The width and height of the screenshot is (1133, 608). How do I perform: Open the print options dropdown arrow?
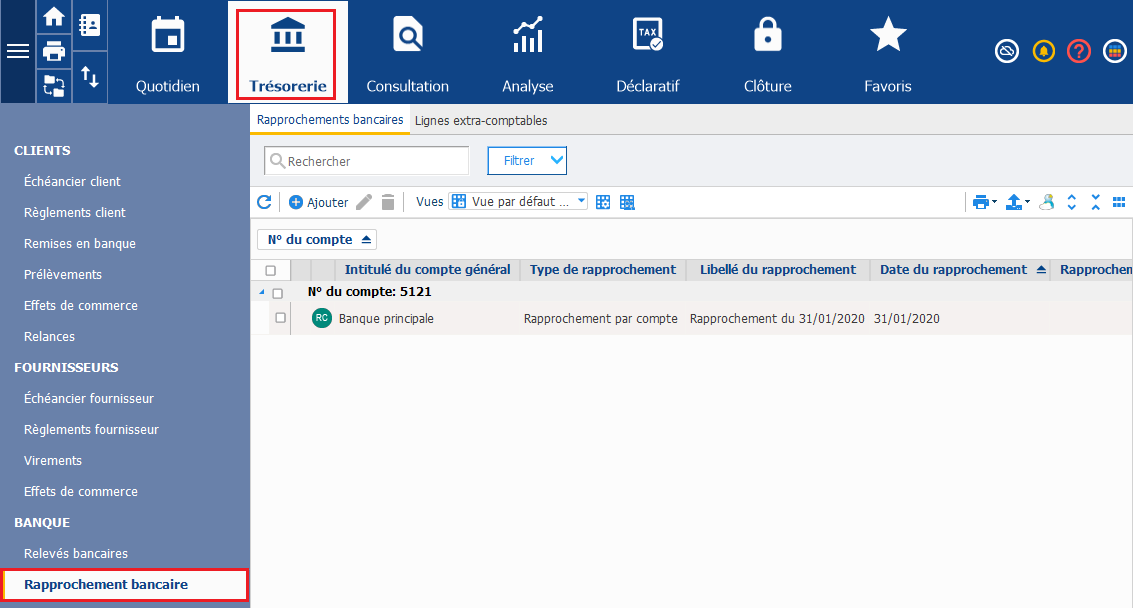[x=994, y=202]
